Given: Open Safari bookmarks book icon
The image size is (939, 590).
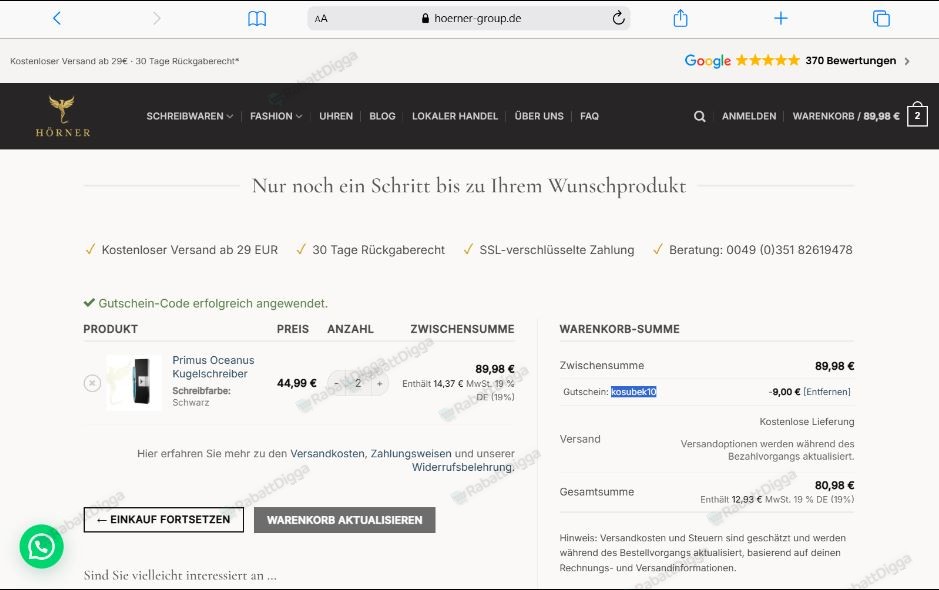Looking at the screenshot, I should point(257,19).
